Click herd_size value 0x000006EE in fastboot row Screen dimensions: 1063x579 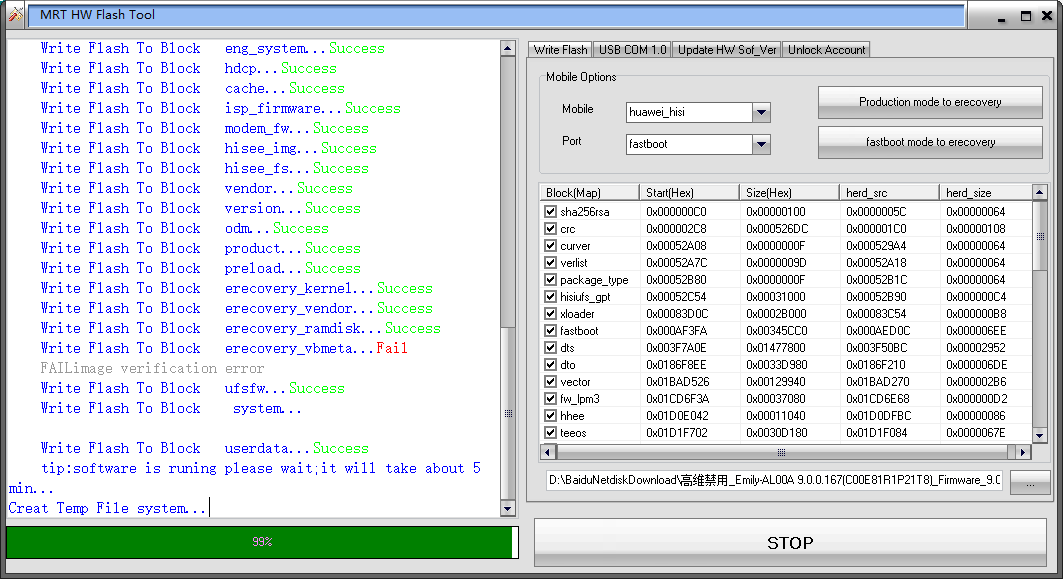[976, 330]
